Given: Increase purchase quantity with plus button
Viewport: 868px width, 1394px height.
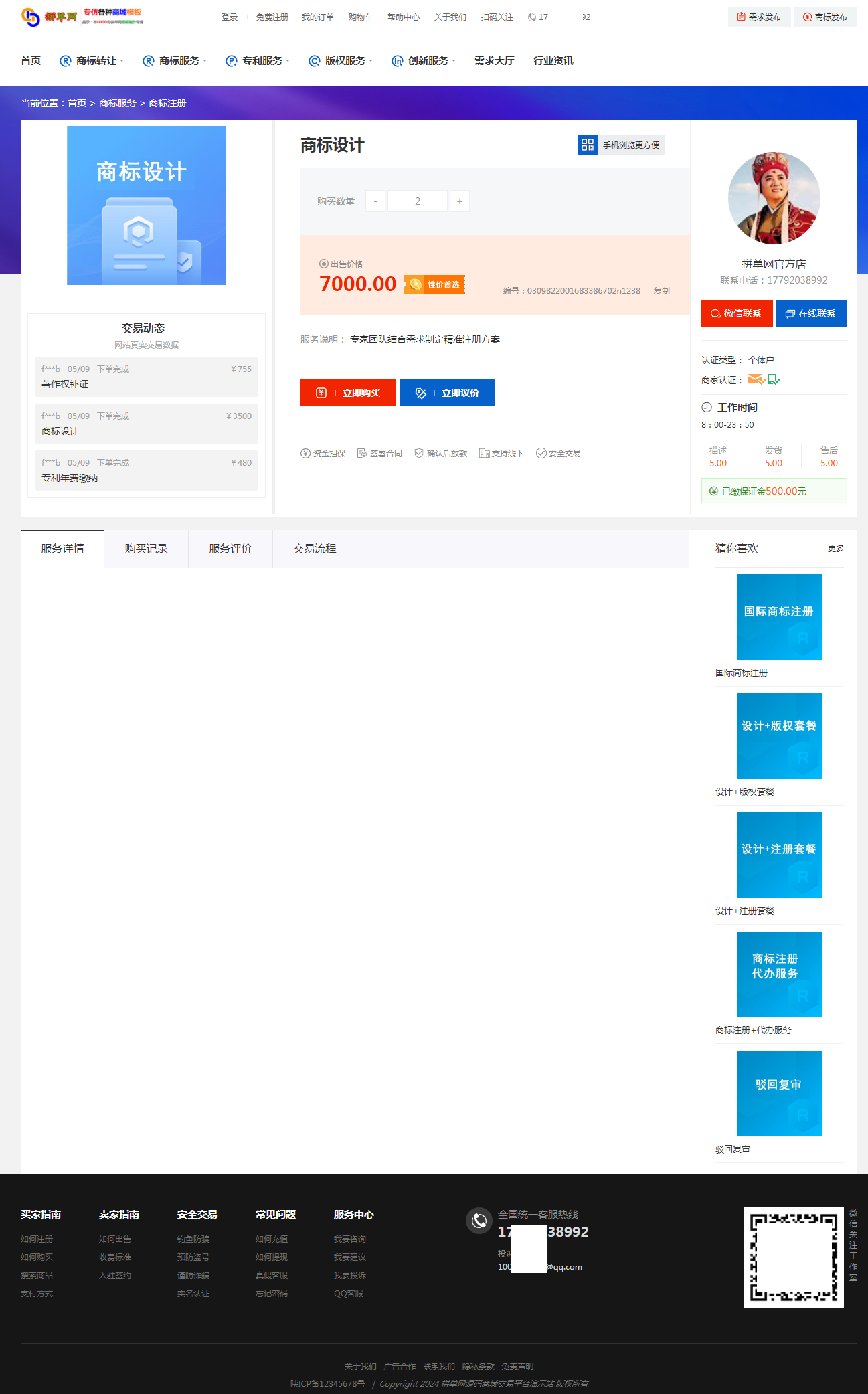Looking at the screenshot, I should point(460,201).
